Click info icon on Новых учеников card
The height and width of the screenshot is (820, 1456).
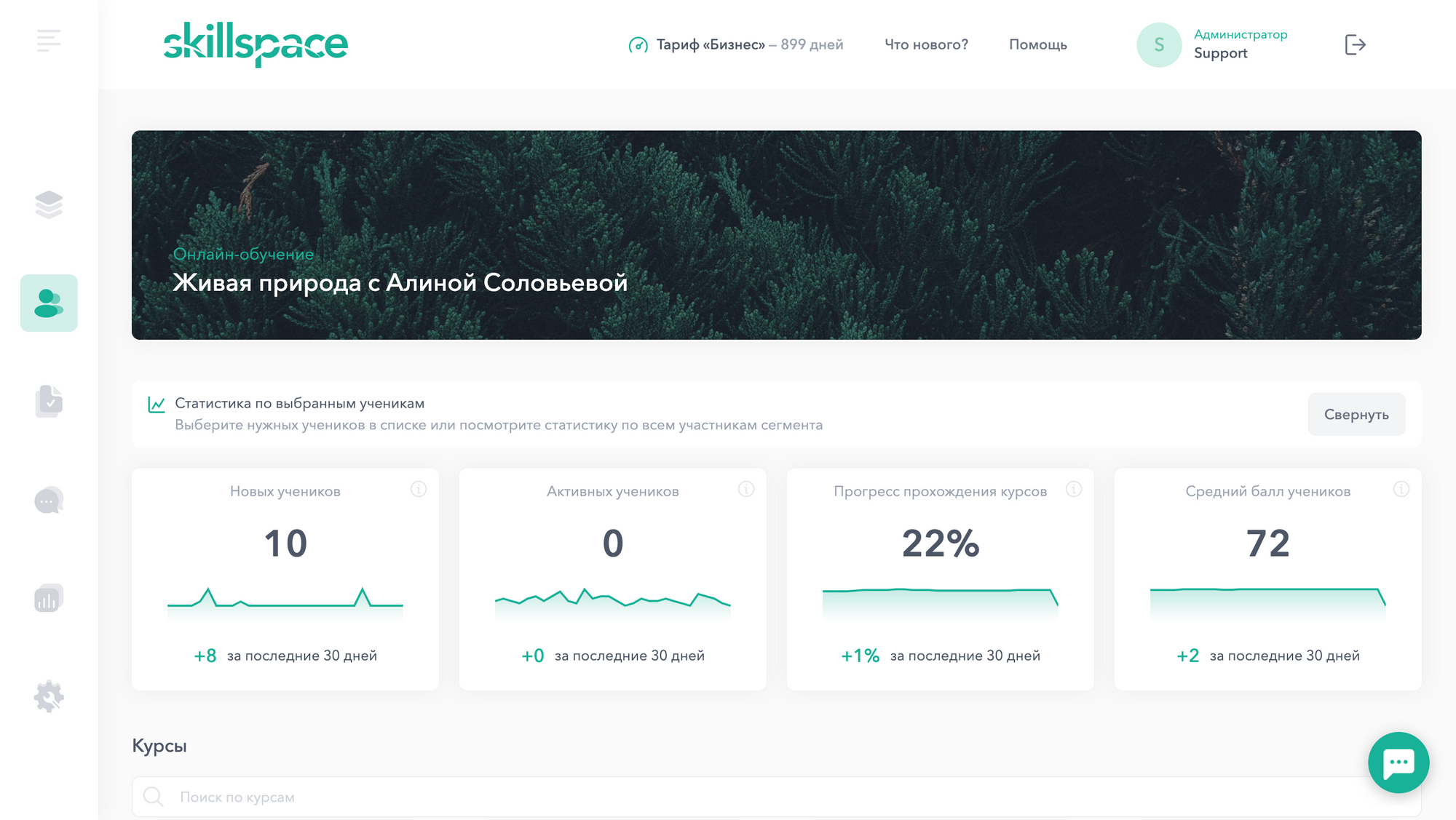(419, 489)
